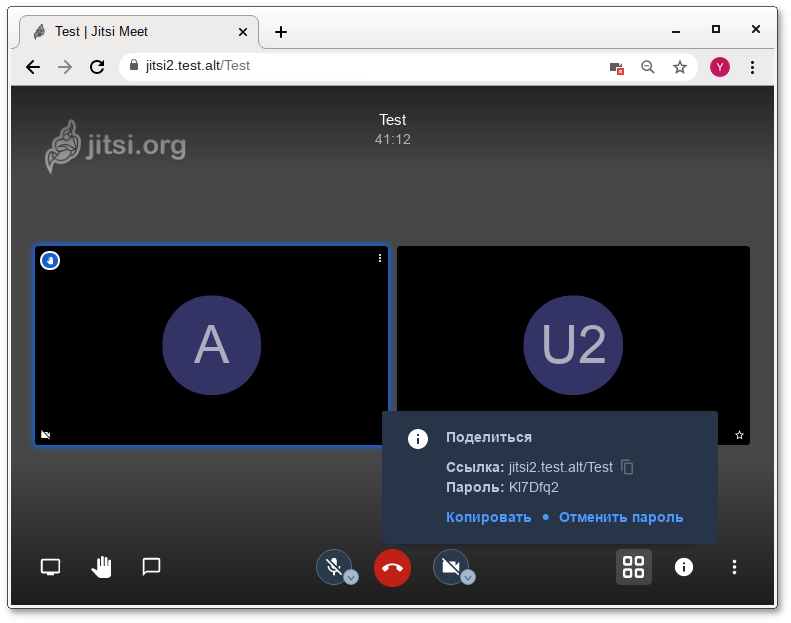Screen dimensions: 791x623
Task: Open the browser three-dot menu
Action: point(752,67)
